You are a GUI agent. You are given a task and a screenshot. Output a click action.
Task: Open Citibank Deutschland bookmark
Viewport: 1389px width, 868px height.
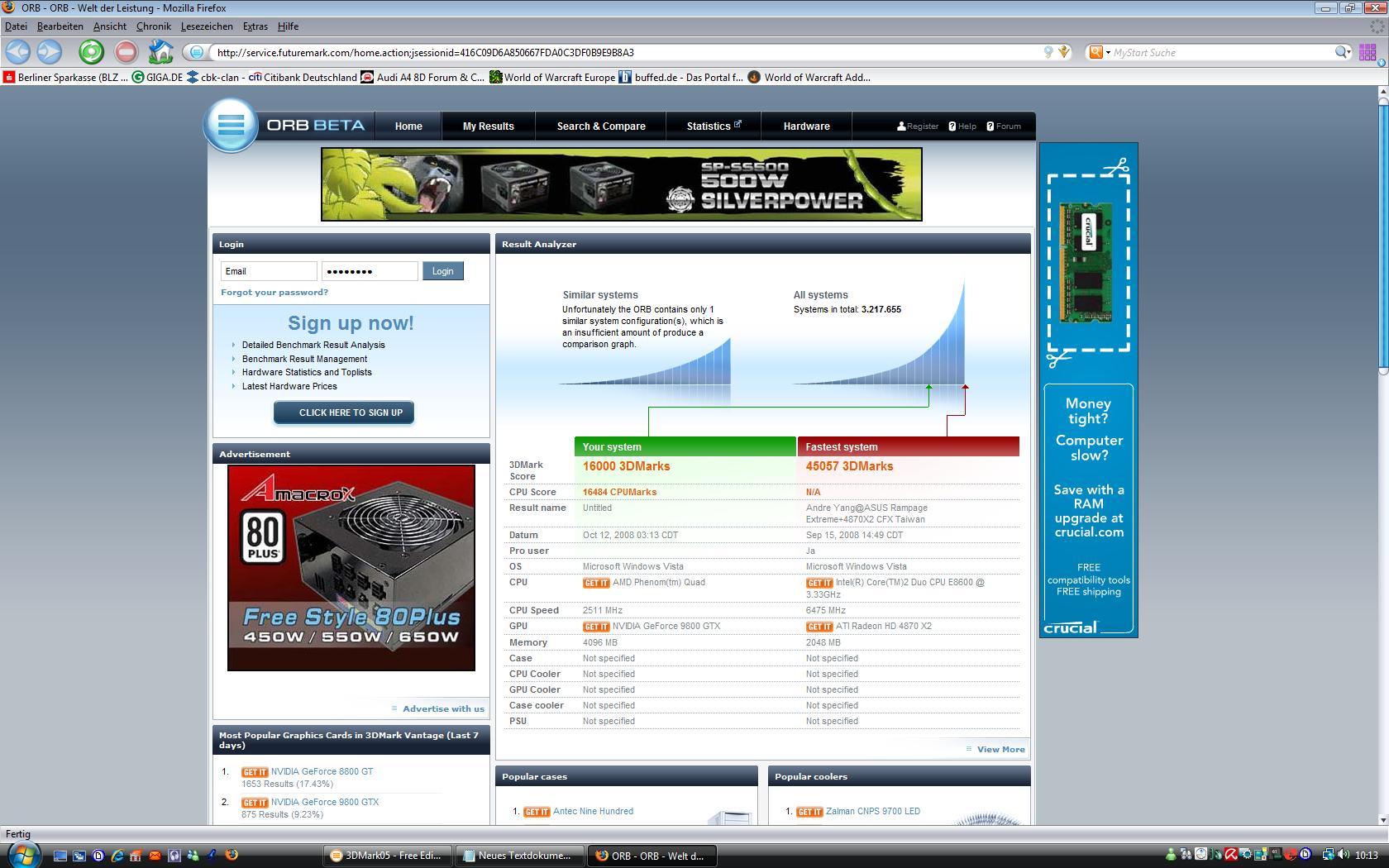tap(303, 78)
